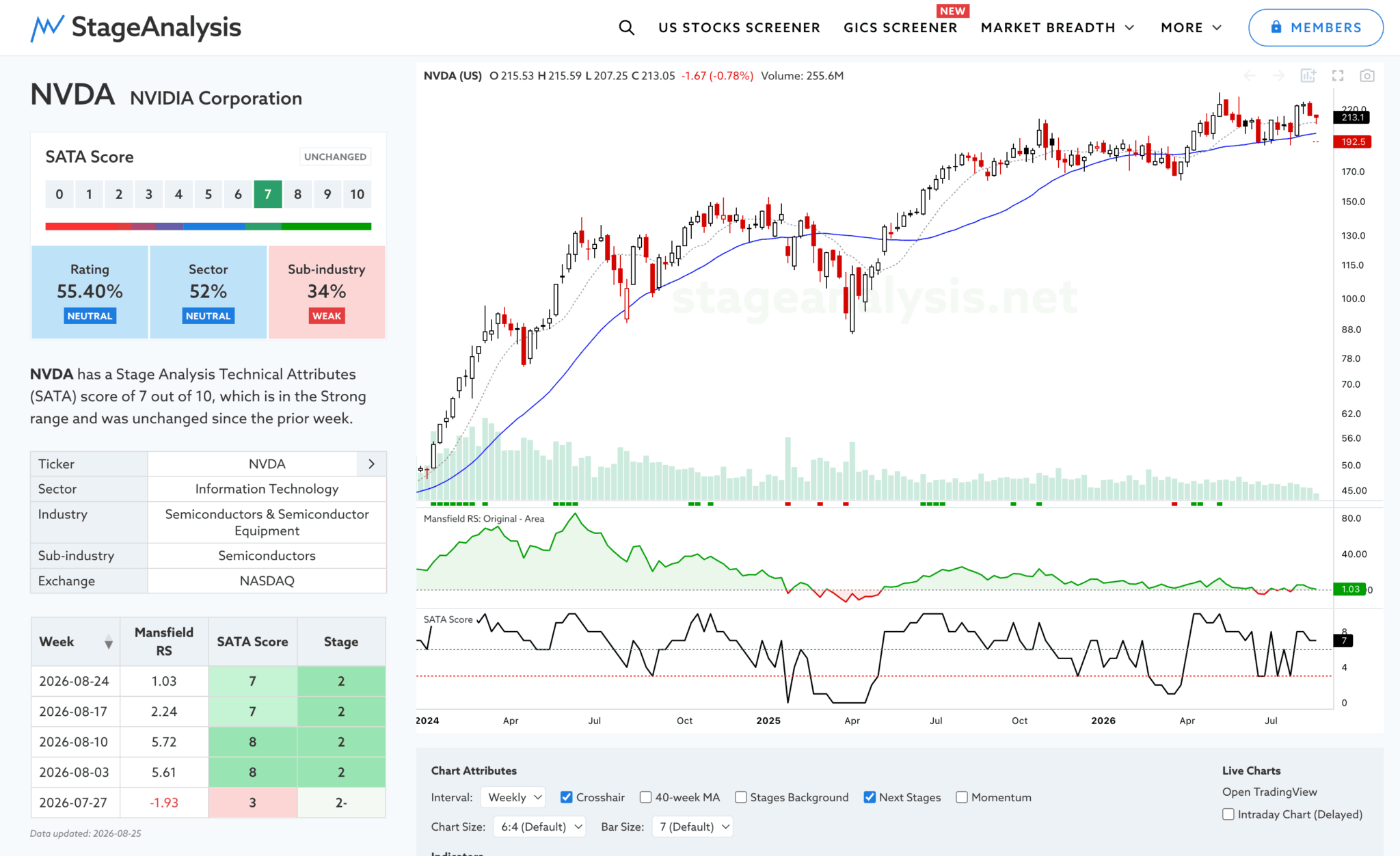Open the Interval Weekly dropdown

[x=513, y=797]
